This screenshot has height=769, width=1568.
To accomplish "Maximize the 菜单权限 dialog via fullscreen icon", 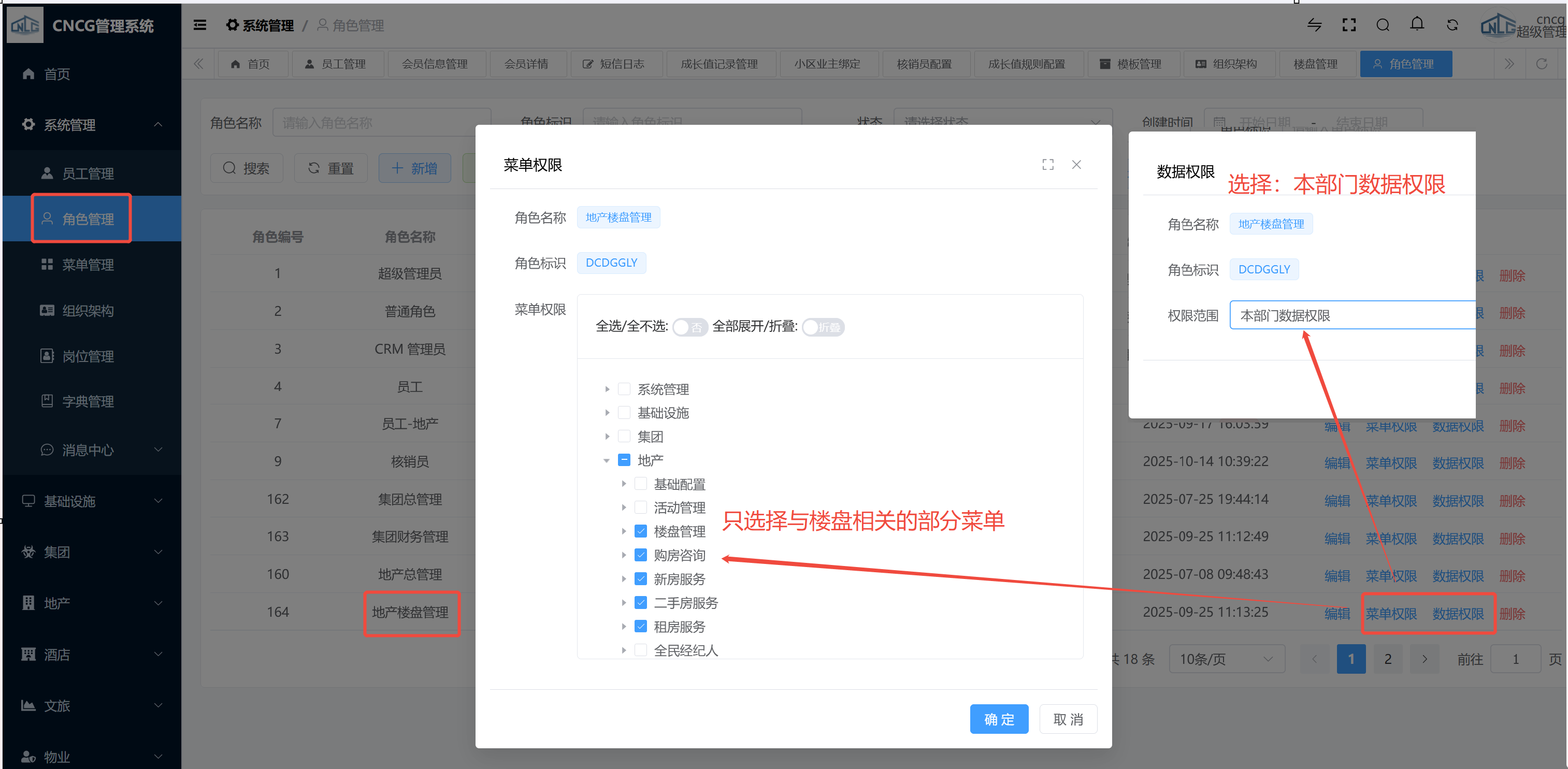I will click(1047, 165).
